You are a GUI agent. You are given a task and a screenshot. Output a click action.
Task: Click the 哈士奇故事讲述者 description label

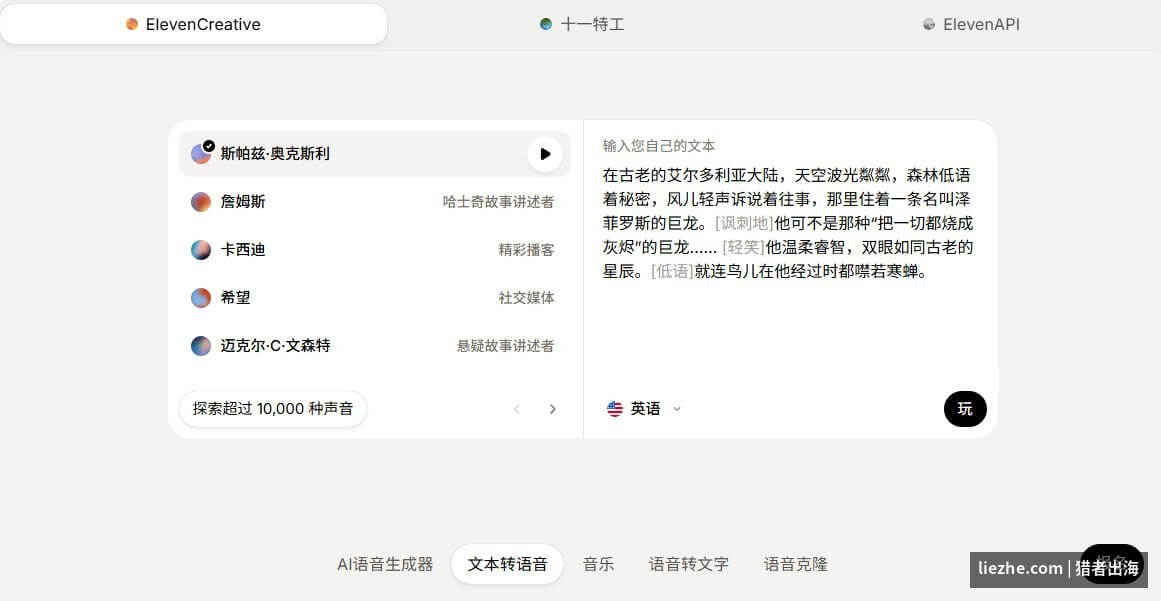498,202
